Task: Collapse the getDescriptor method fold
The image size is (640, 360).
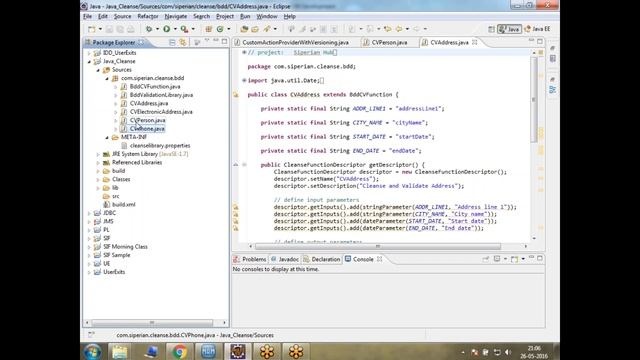Action: click(244, 165)
